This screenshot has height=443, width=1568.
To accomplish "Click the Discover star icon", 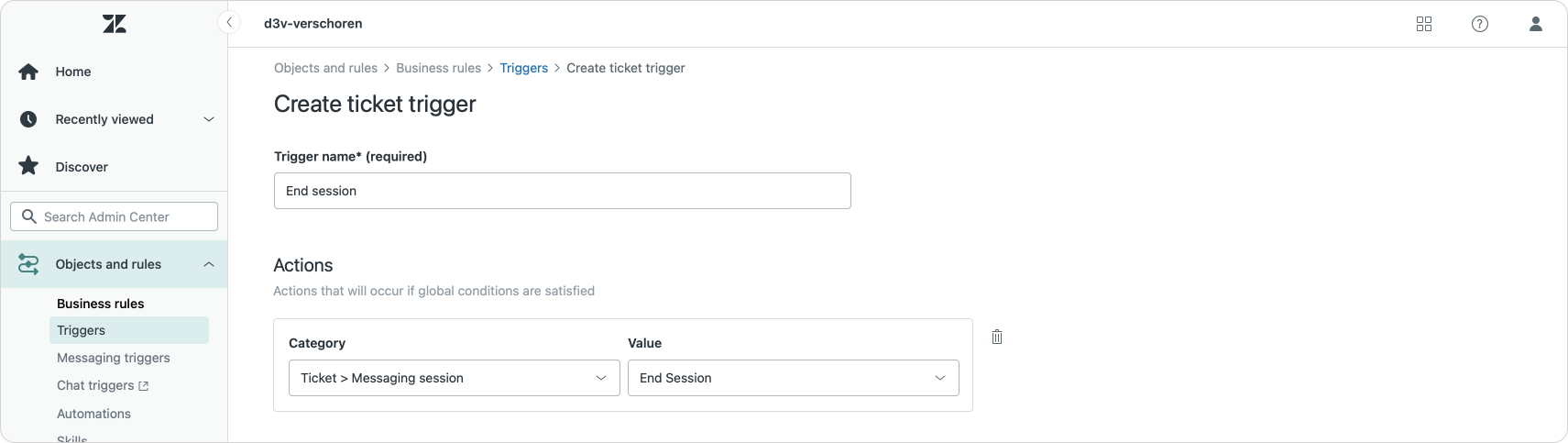I will coord(28,166).
